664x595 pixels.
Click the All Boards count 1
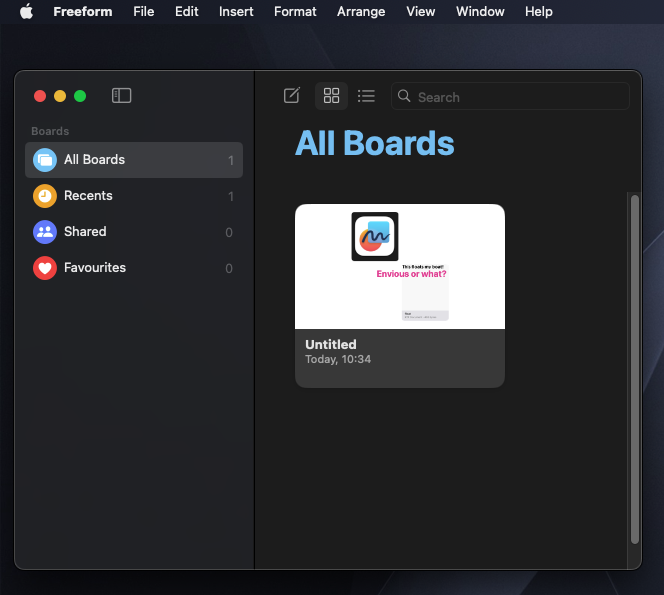[x=231, y=161]
